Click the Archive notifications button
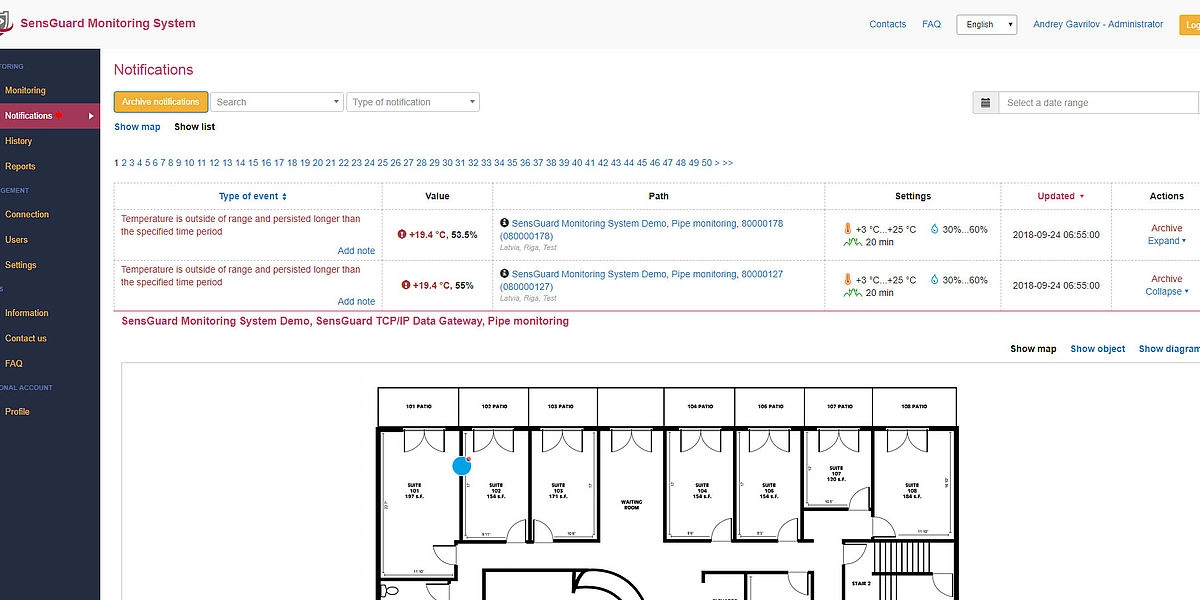Viewport: 1200px width, 600px height. coord(161,102)
